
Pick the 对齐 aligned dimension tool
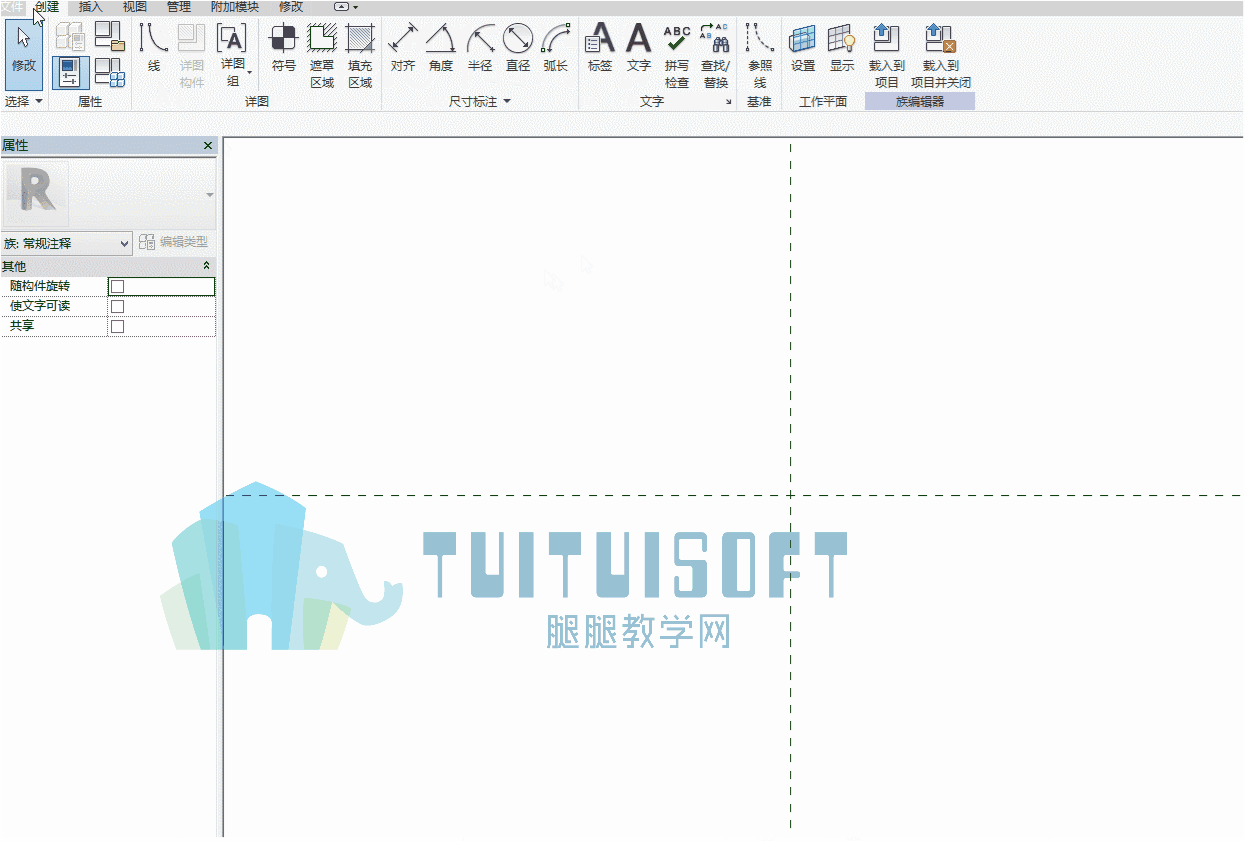coord(403,50)
